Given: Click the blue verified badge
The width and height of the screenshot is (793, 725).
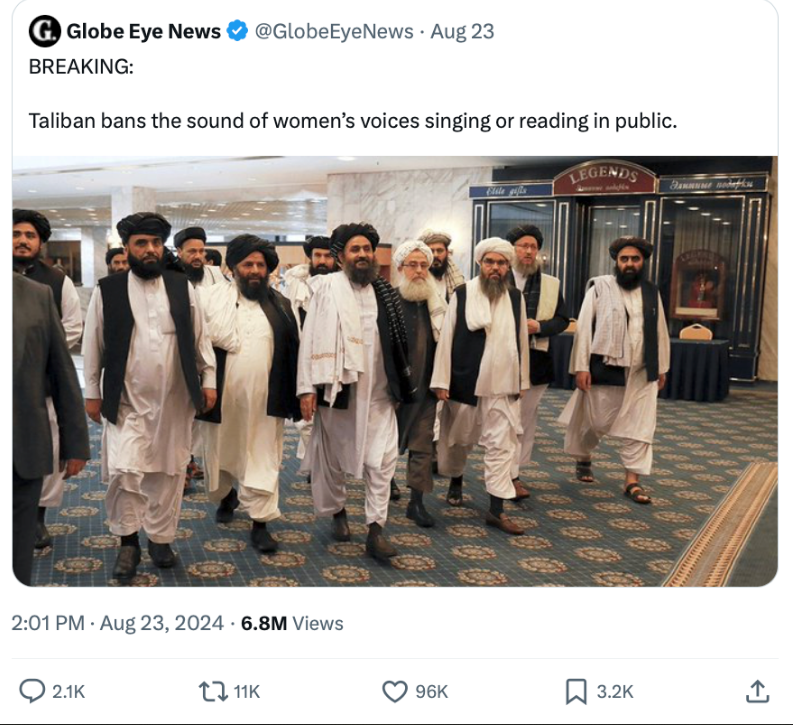Looking at the screenshot, I should coord(237,31).
